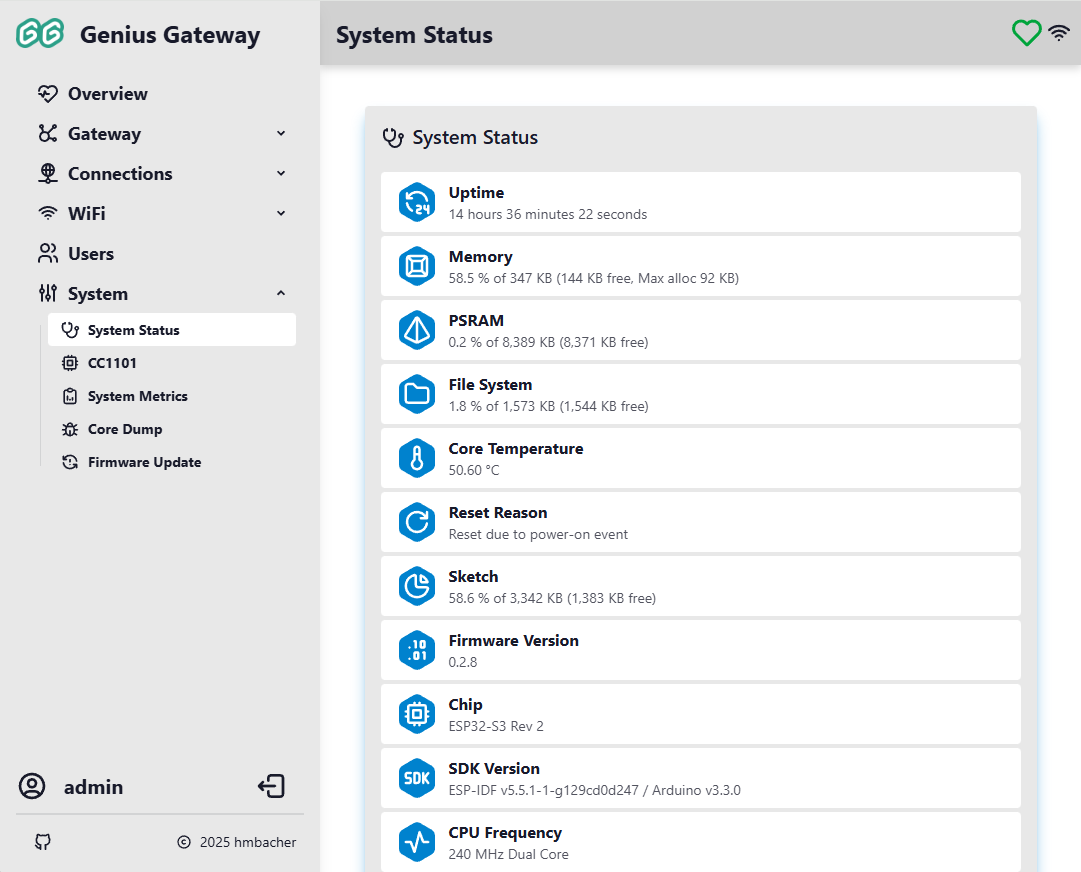This screenshot has width=1081, height=872.
Task: Click the Uptime clock icon
Action: 417,202
